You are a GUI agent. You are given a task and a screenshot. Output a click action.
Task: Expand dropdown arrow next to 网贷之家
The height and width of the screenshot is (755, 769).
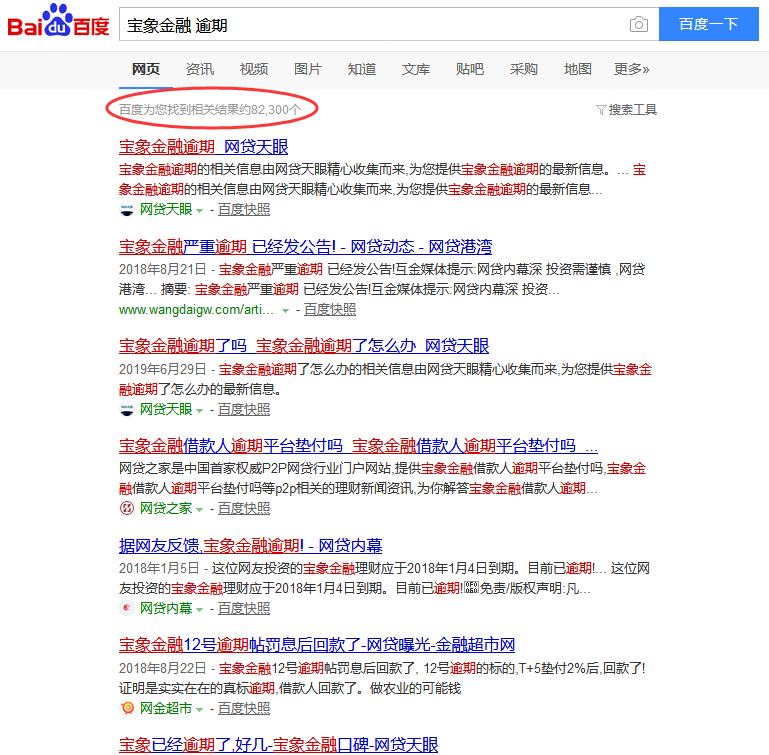coord(200,510)
